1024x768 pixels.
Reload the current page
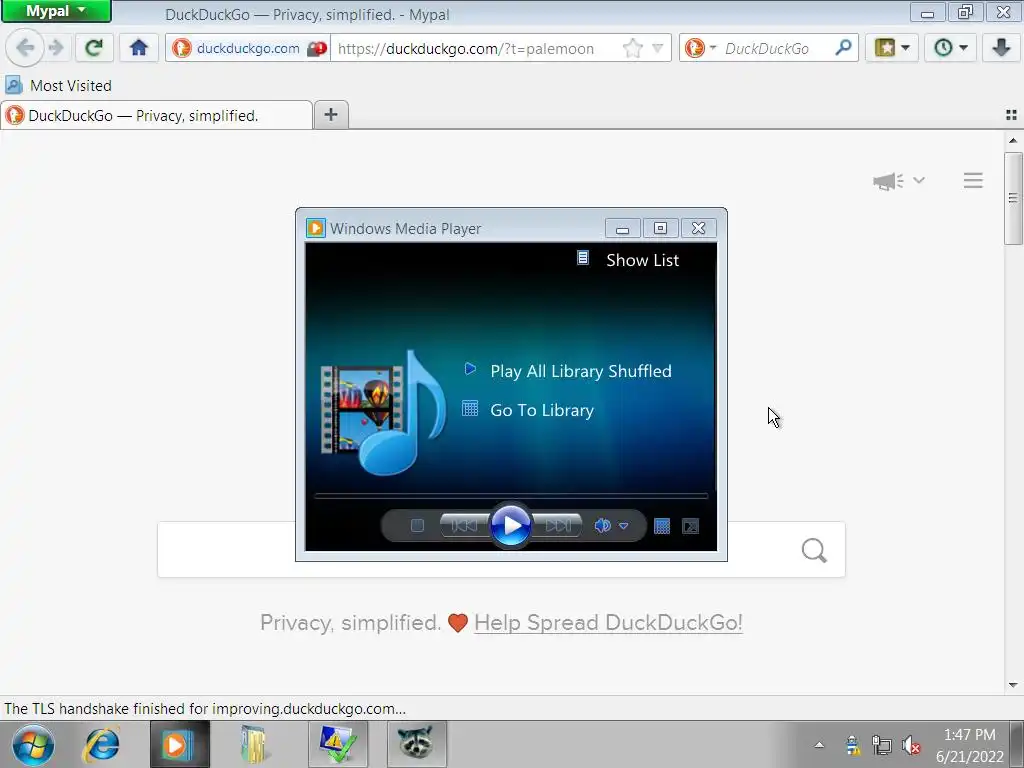tap(95, 48)
